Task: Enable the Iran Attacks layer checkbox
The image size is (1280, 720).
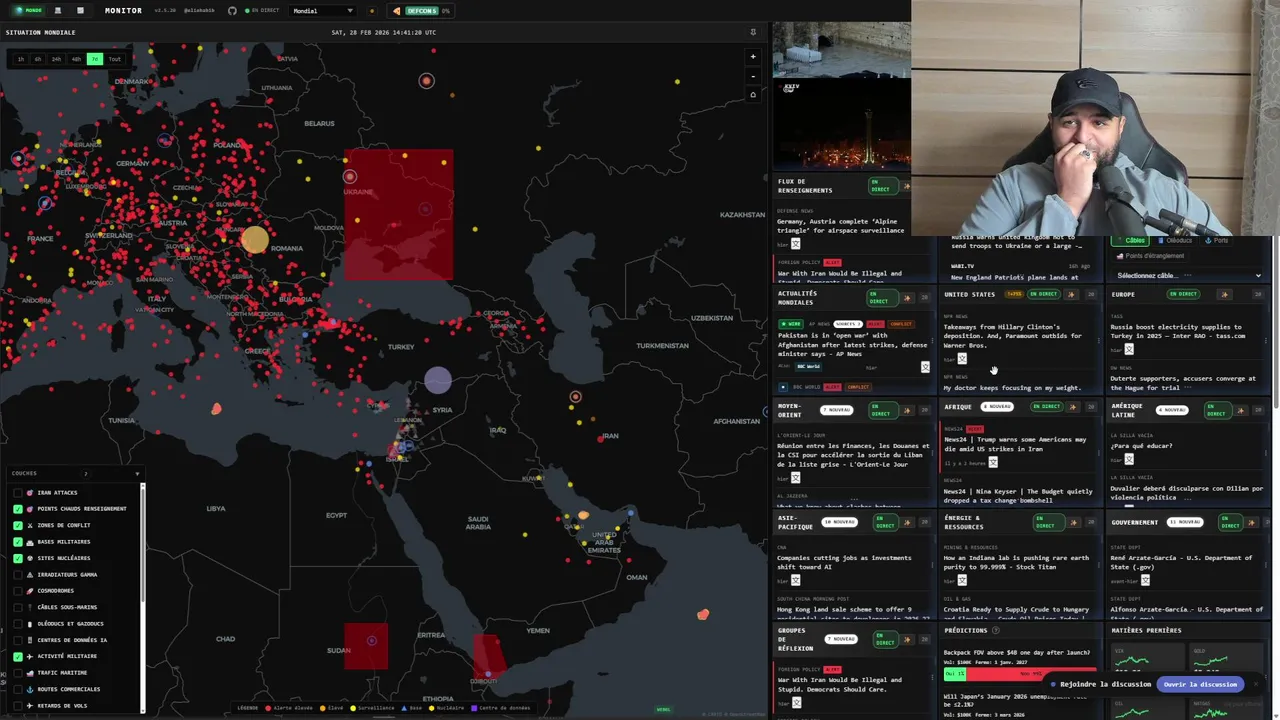Action: pos(18,492)
